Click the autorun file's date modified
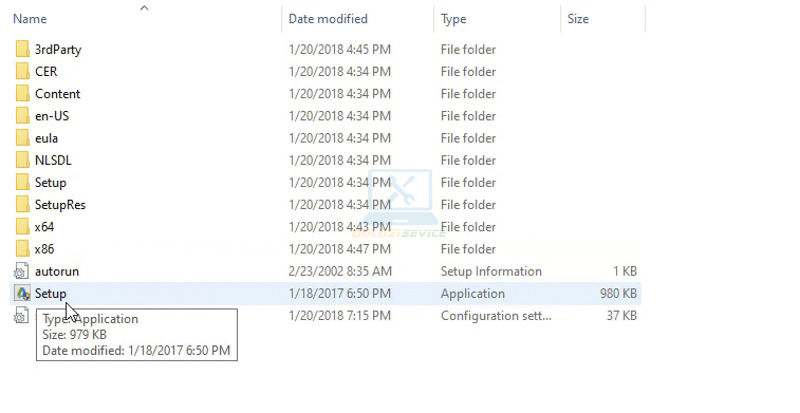 [x=340, y=272]
